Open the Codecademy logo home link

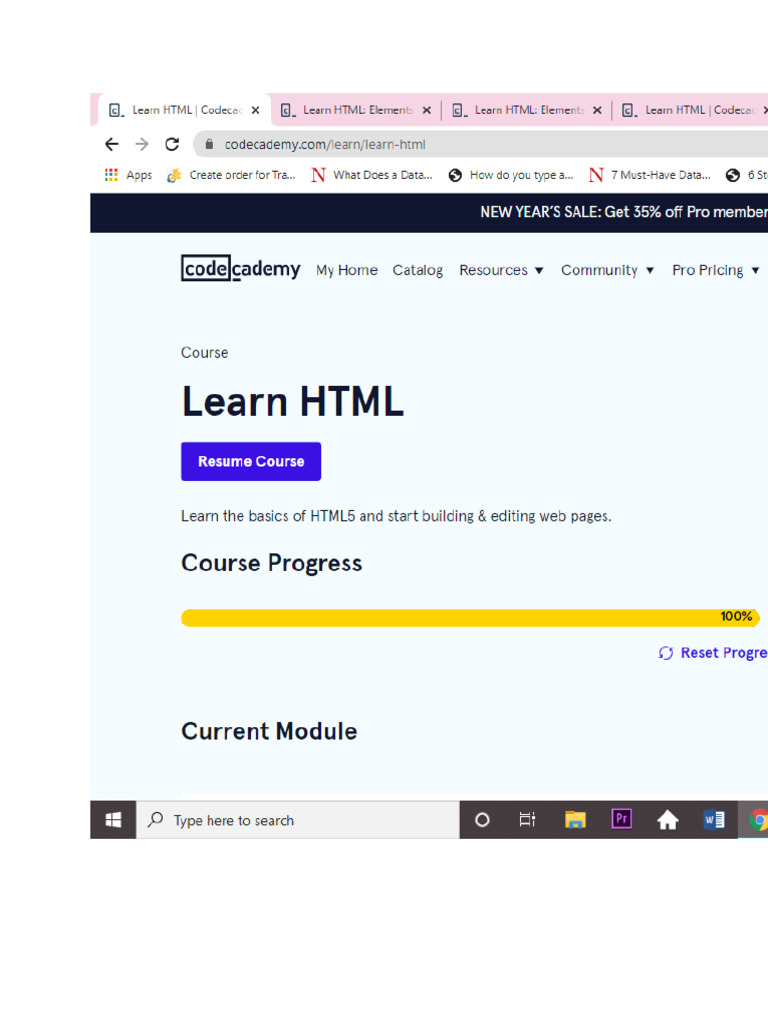click(240, 268)
